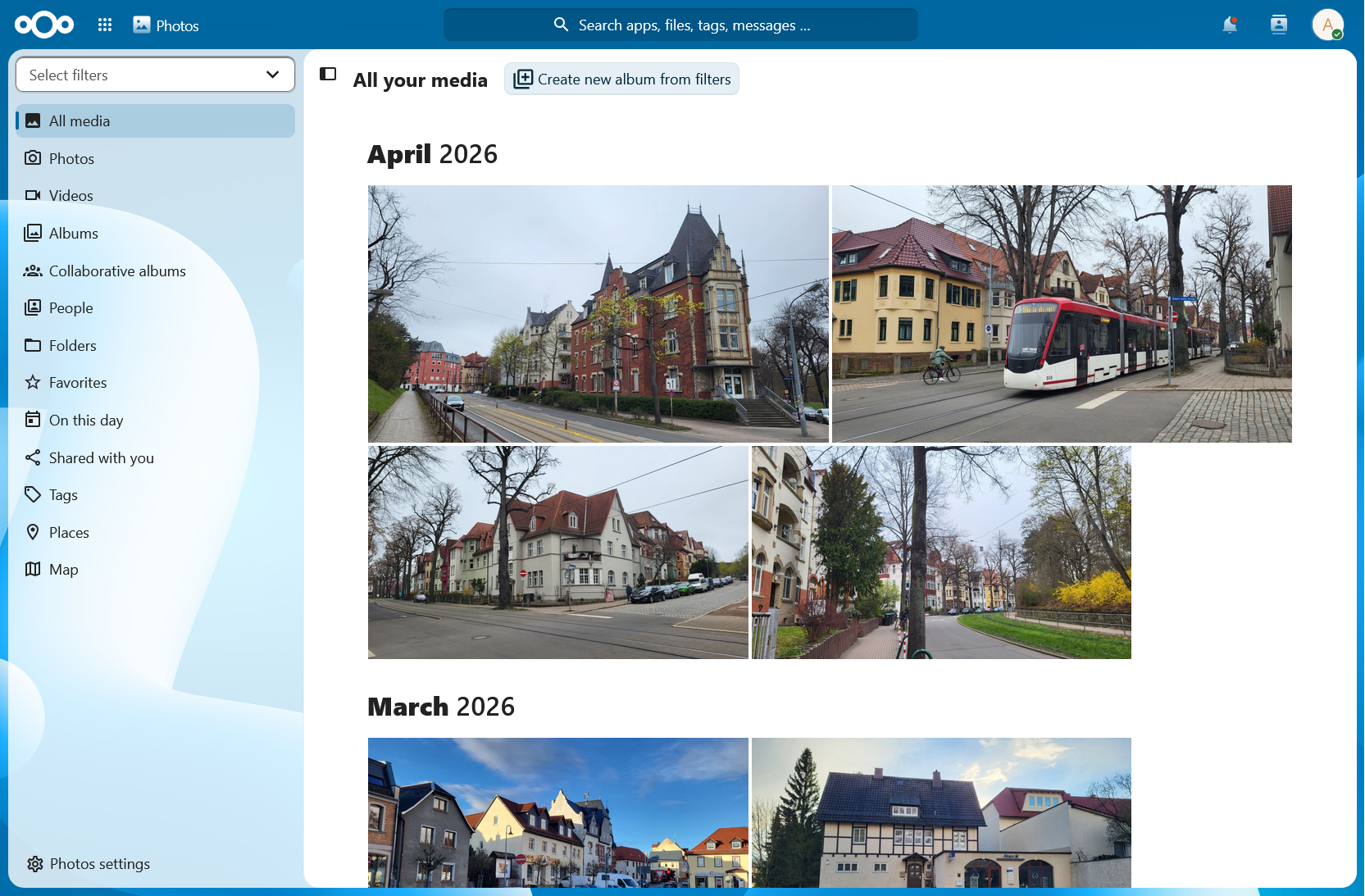Screen dimensions: 1365x896
Task: Click the On this day calendar icon
Action: 33,420
